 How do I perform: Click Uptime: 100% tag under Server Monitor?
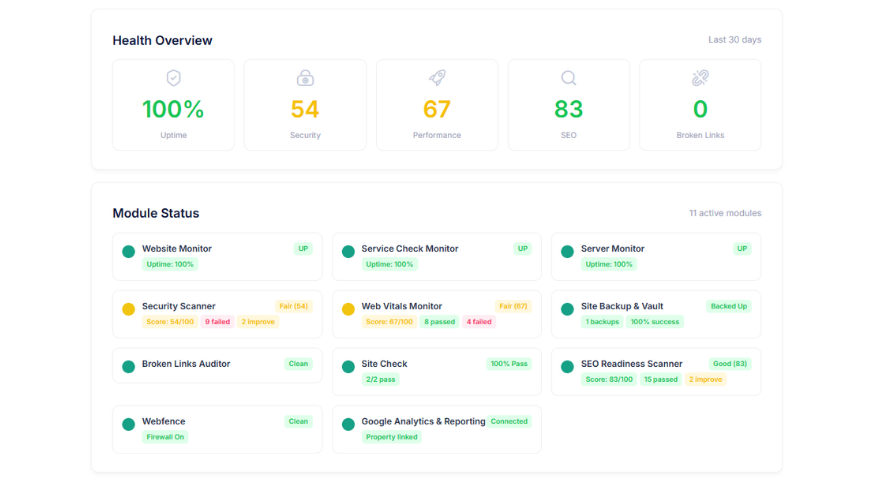pyautogui.click(x=609, y=264)
